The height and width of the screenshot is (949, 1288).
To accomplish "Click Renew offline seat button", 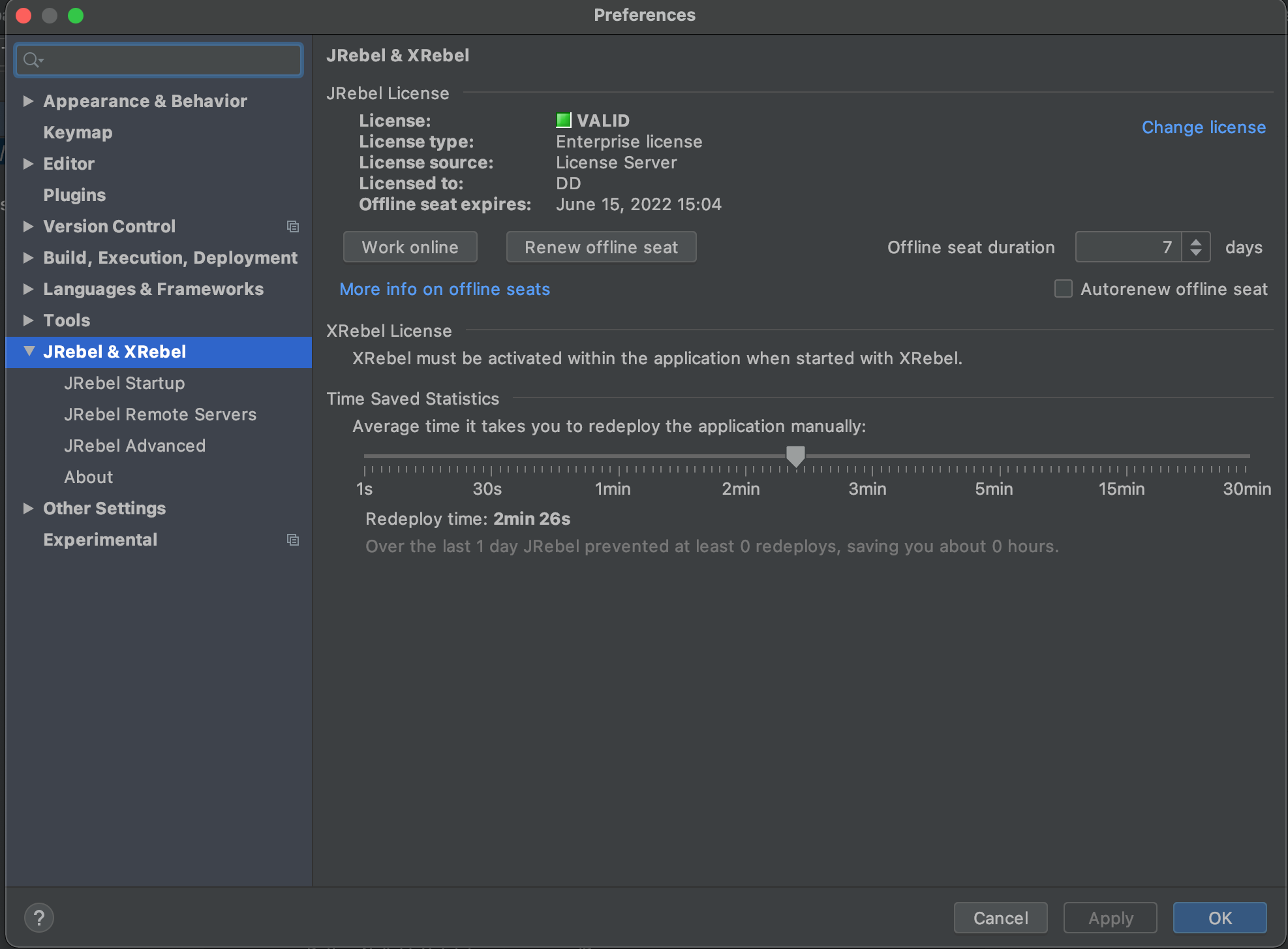I will (x=602, y=247).
